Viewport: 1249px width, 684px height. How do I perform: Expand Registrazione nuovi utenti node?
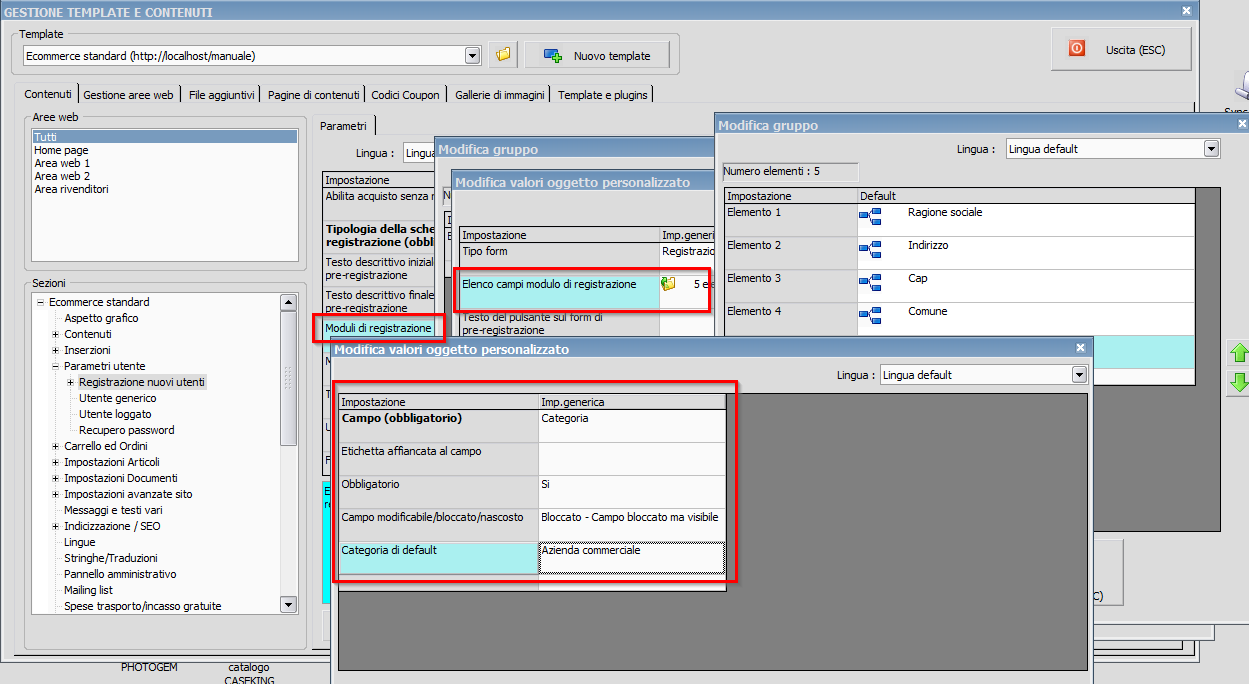(71, 382)
